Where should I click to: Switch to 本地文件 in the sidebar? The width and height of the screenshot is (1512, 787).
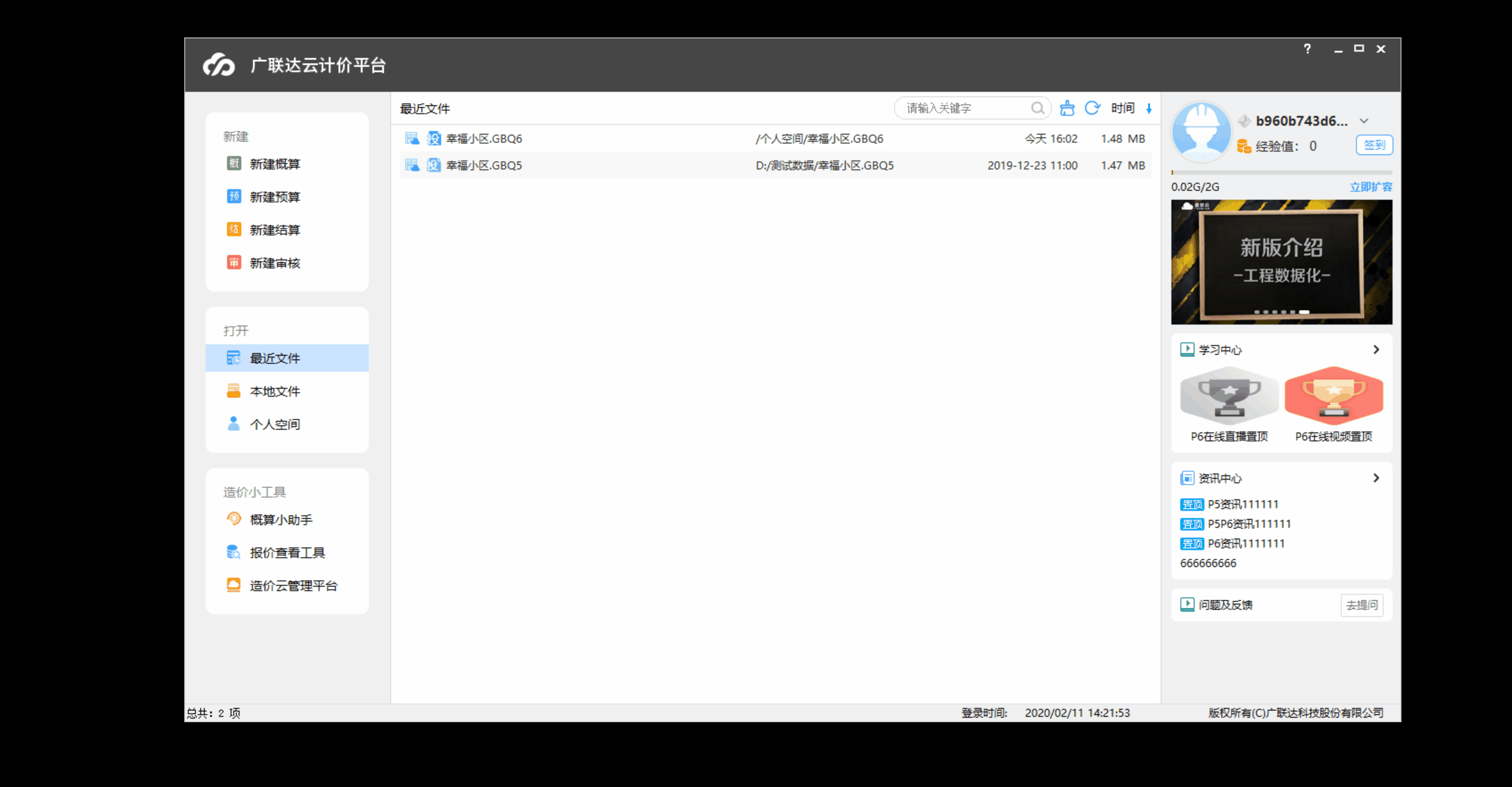[x=274, y=391]
